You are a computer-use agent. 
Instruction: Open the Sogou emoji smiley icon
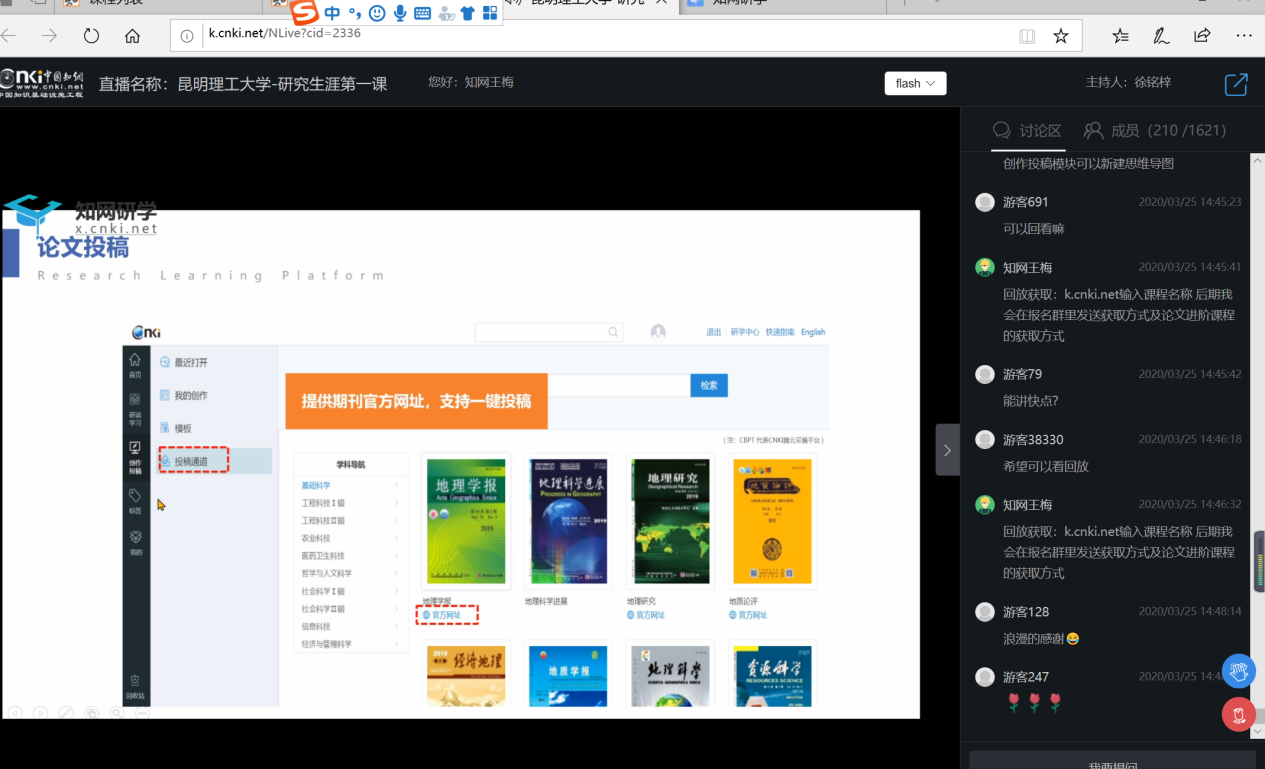(377, 13)
